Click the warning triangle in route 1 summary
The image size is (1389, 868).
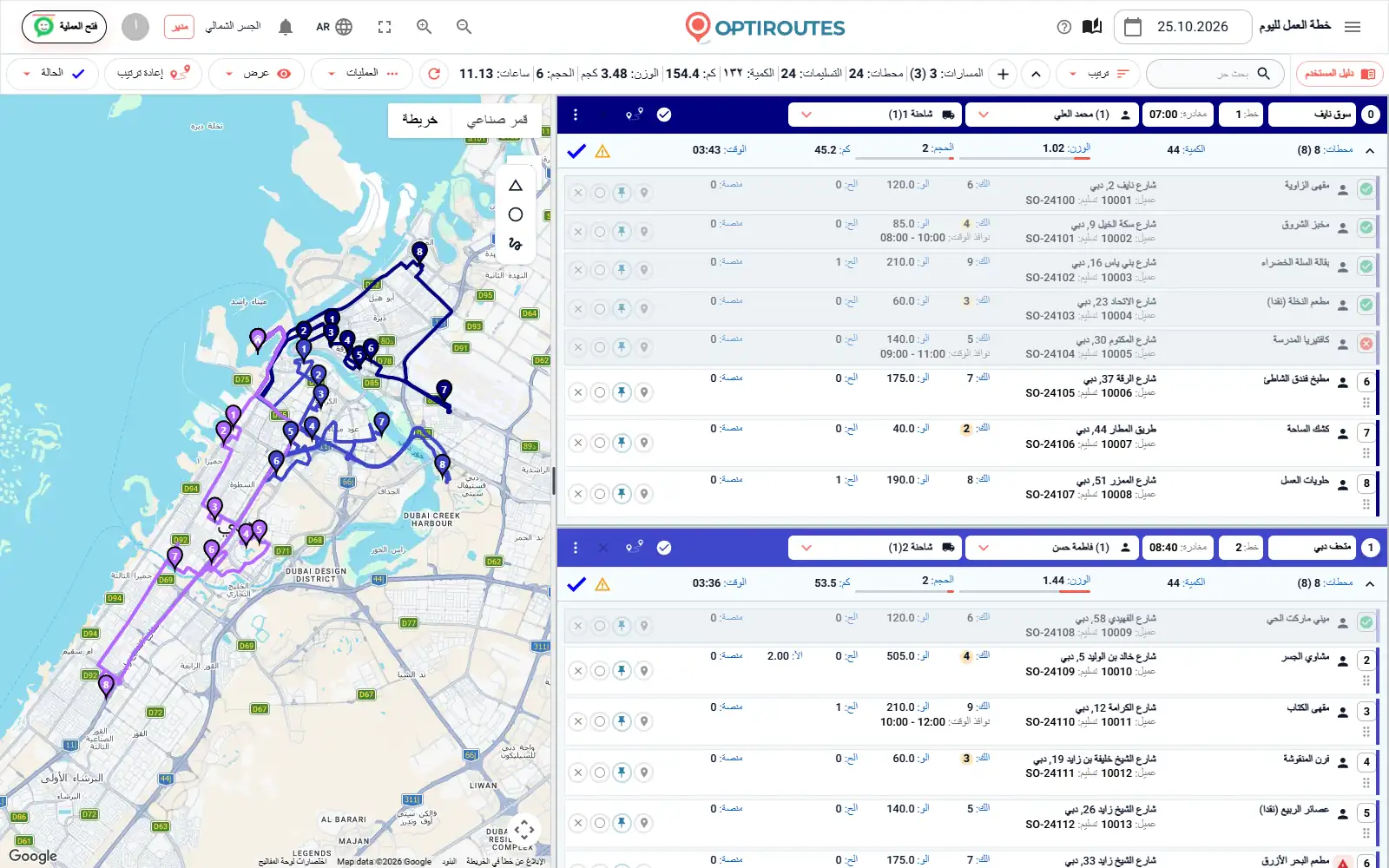click(602, 151)
